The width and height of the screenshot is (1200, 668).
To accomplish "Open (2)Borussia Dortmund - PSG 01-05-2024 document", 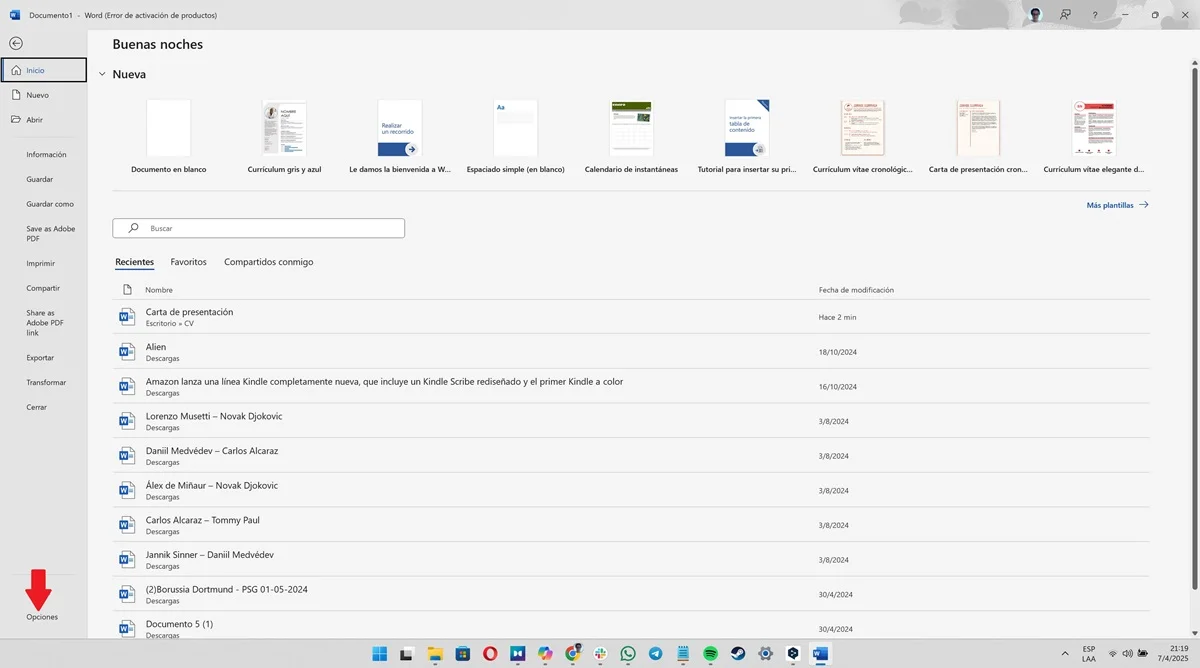I will click(x=632, y=594).
